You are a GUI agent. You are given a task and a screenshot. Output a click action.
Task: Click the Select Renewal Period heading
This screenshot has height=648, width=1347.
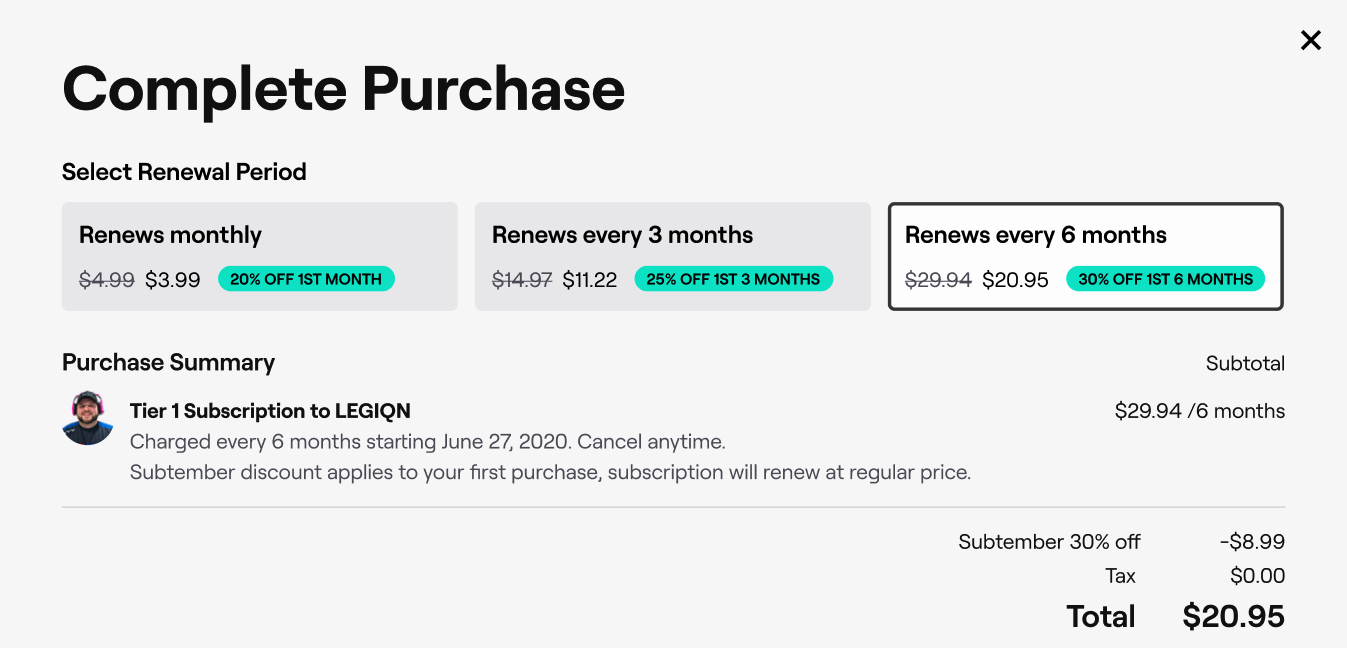coord(184,171)
